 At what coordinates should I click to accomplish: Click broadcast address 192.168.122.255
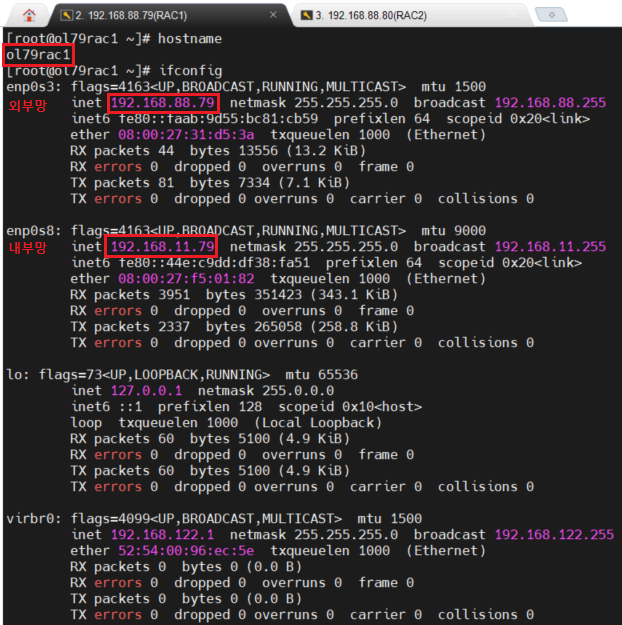554,535
